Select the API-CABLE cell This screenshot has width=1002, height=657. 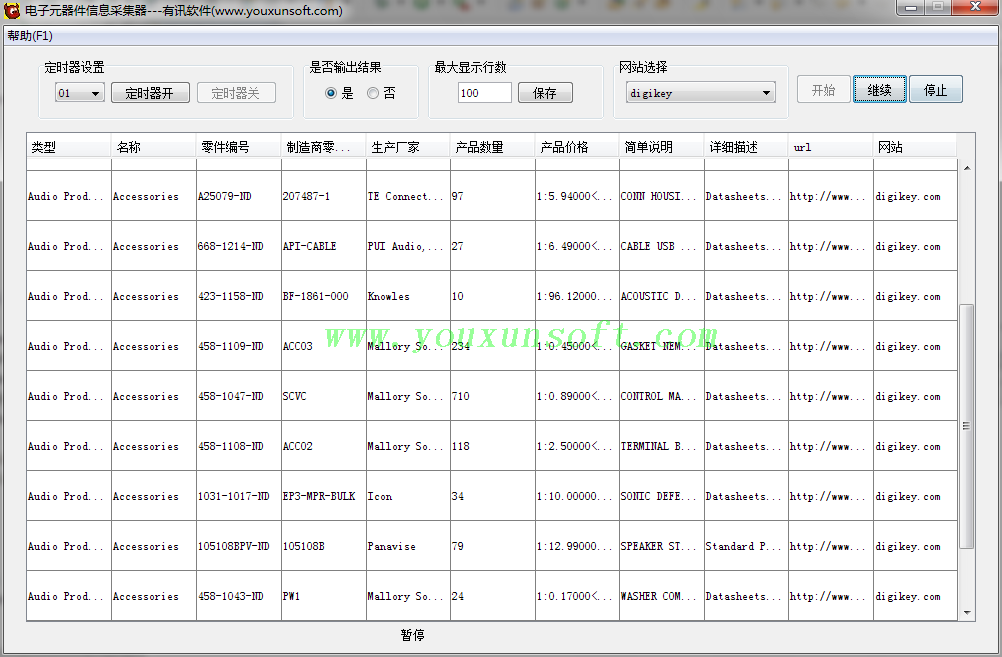(323, 246)
